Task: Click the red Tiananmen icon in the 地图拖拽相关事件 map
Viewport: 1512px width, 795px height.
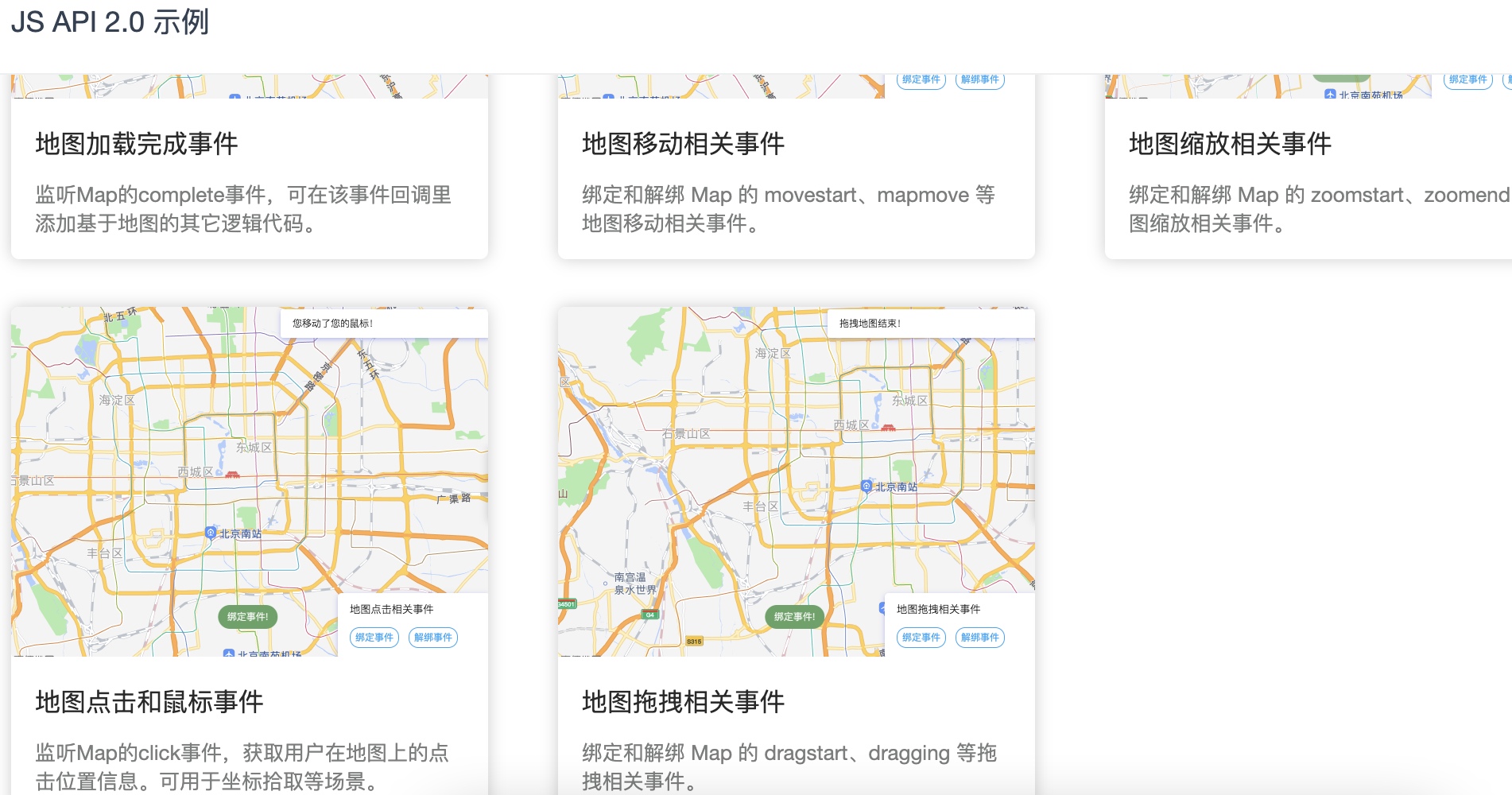Action: click(x=888, y=427)
